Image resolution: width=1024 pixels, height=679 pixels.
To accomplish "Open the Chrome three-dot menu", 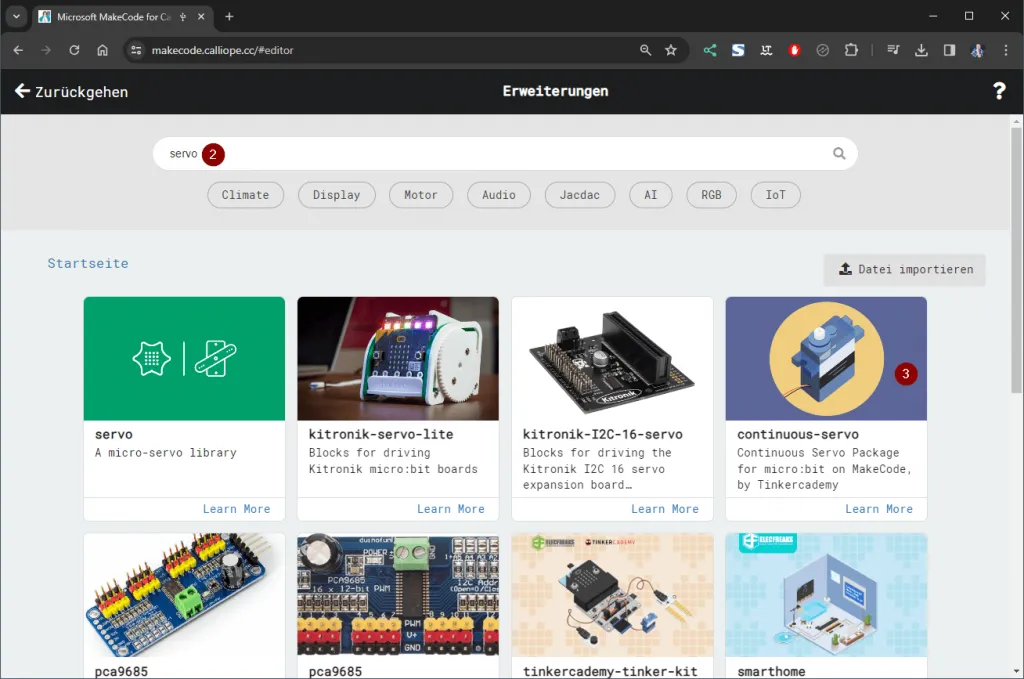I will 1005,50.
